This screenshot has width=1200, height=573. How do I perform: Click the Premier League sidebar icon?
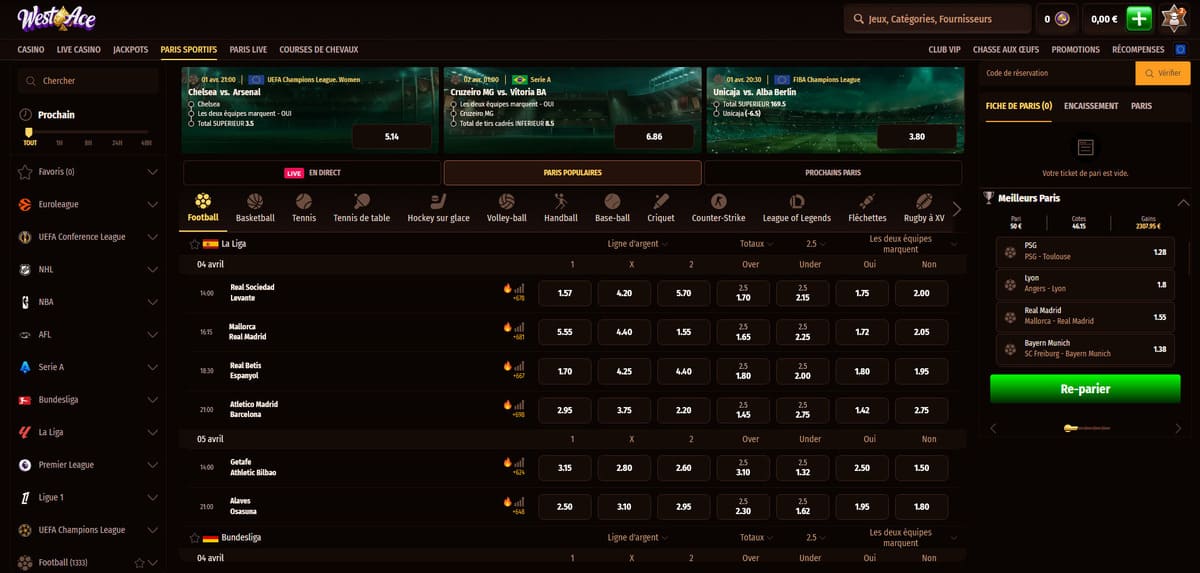25,465
